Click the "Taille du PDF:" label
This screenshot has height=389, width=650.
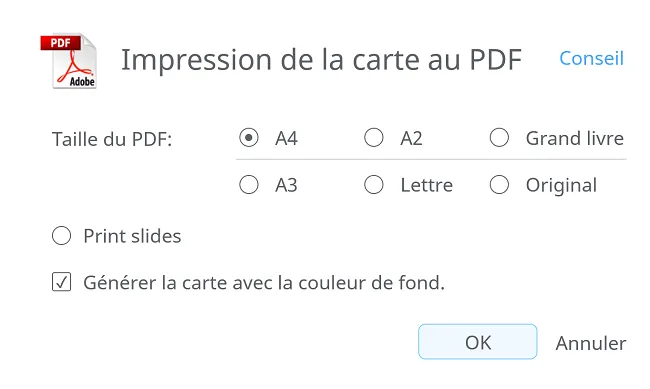pos(112,139)
